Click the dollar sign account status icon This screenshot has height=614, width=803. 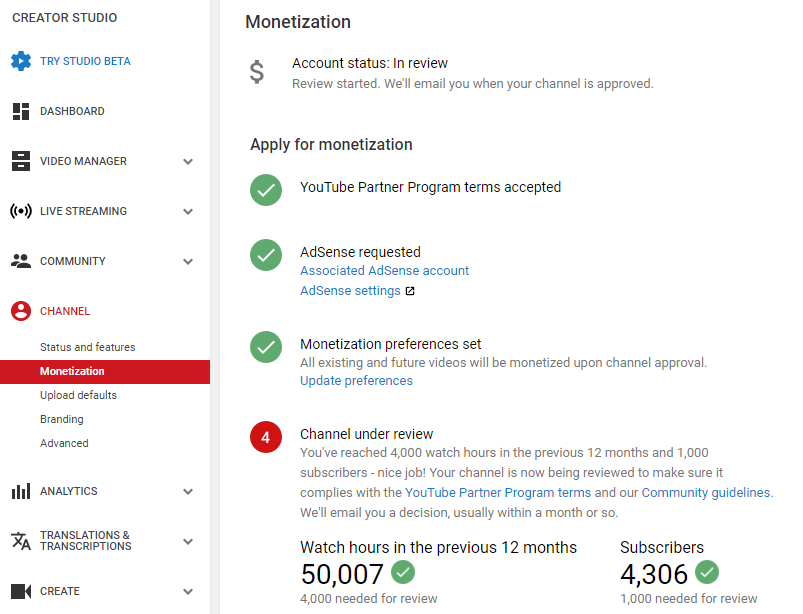257,72
